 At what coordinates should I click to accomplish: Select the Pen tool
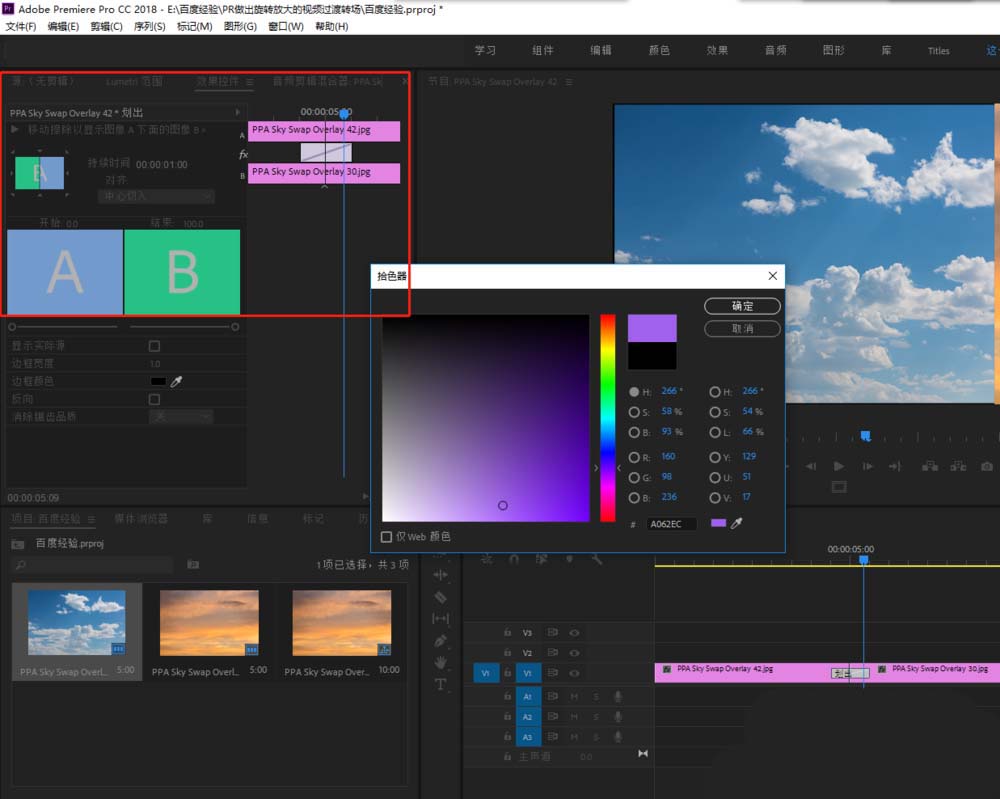[440, 640]
